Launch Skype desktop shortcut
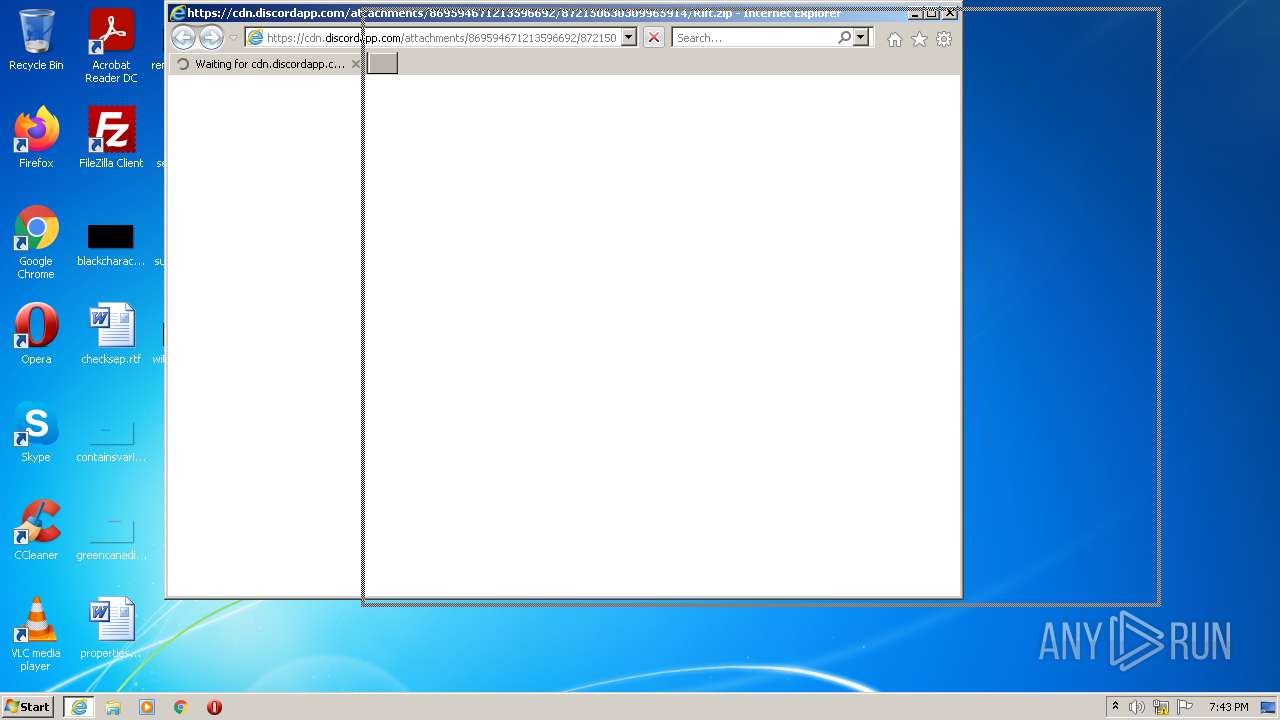Image resolution: width=1280 pixels, height=720 pixels. 36,432
